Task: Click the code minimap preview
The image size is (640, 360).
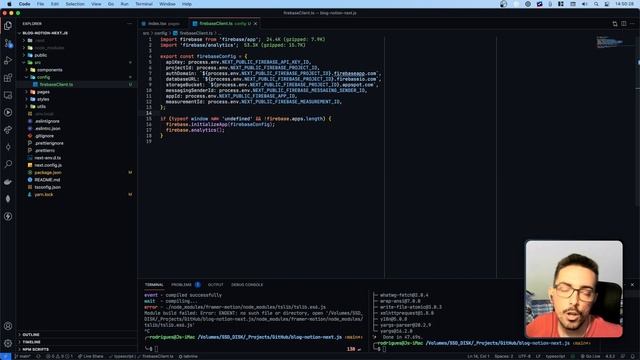Action: point(610,42)
